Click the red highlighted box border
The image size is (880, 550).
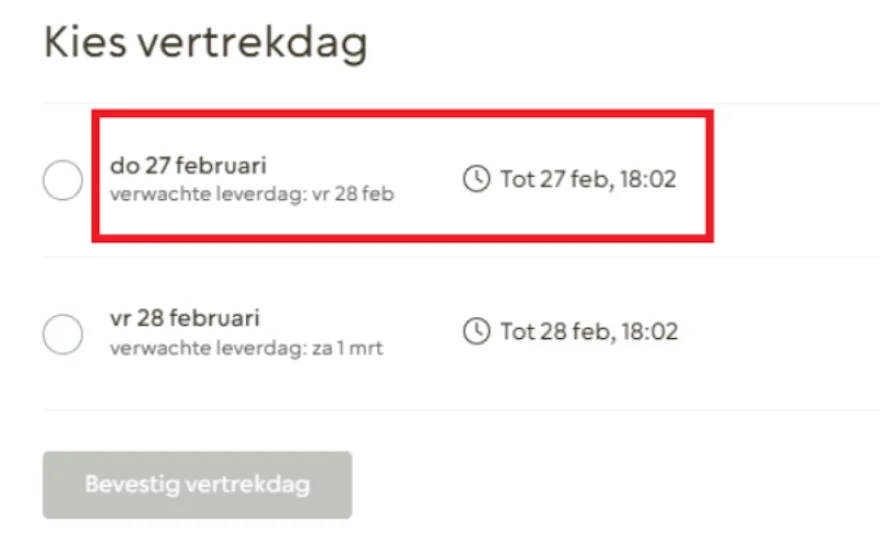tap(402, 114)
